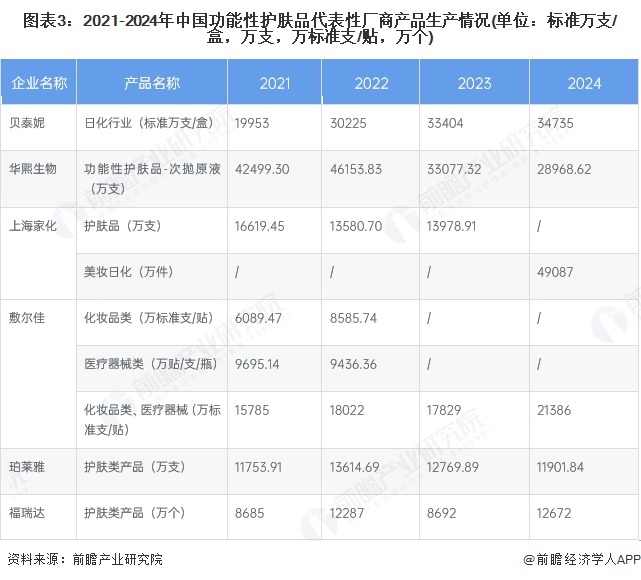Image resolution: width=641 pixels, height=580 pixels.
Task: Select the 2023 column header
Action: pos(474,83)
